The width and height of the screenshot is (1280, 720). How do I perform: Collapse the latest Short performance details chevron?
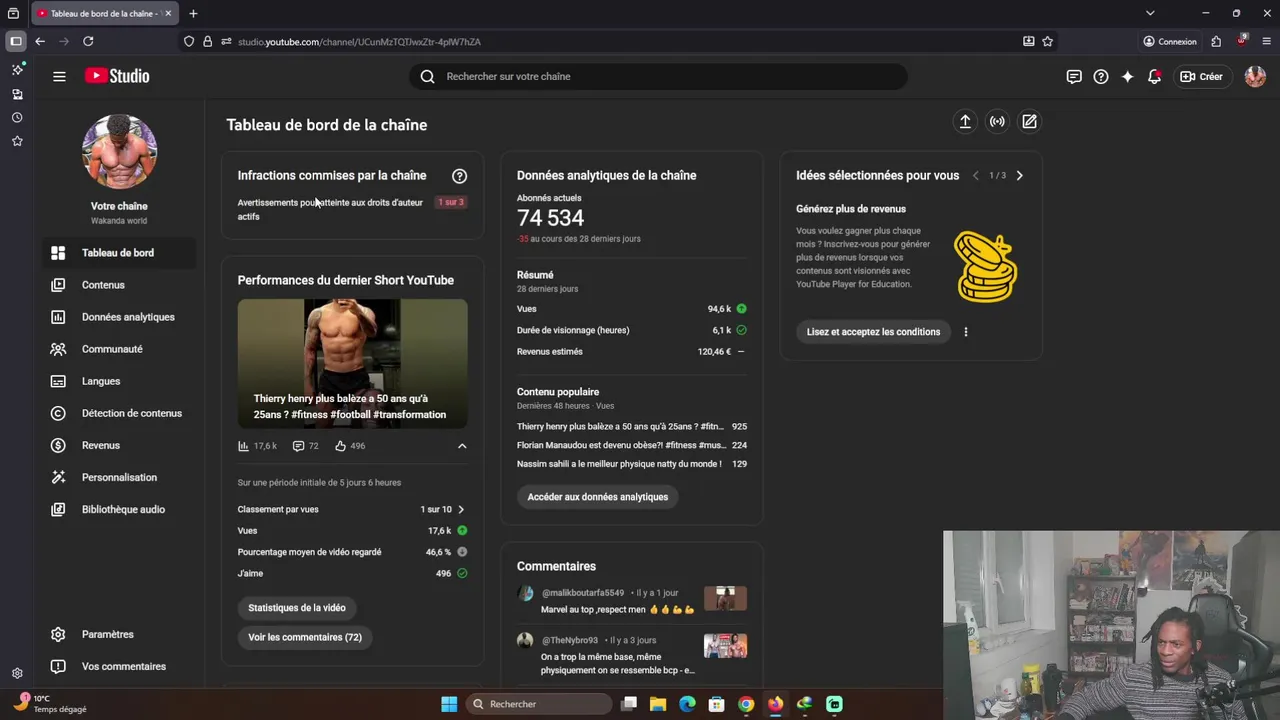point(462,446)
